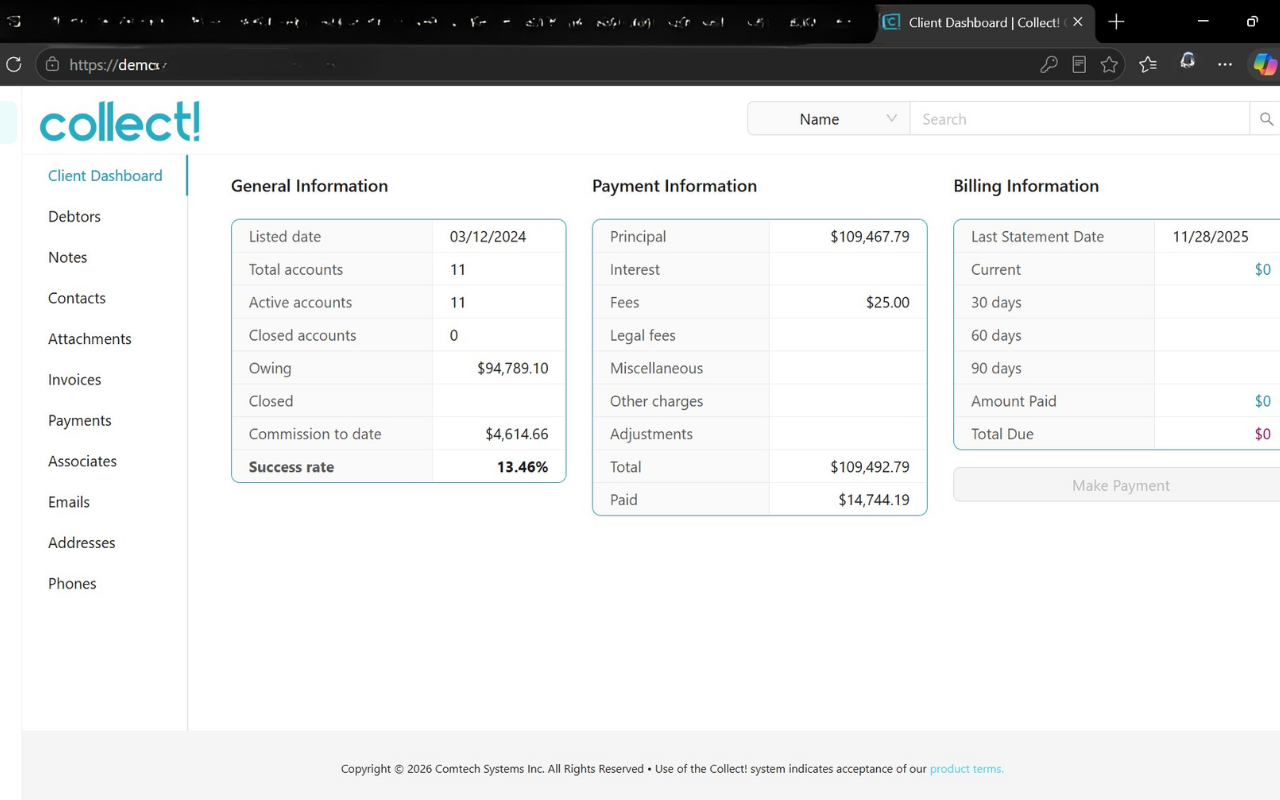Click the Adjustments row label

pos(651,434)
